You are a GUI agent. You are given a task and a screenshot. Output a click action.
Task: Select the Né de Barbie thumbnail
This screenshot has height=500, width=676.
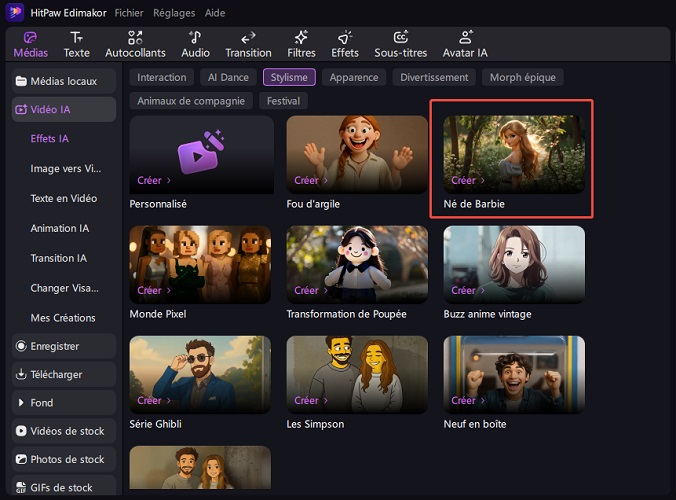click(513, 153)
